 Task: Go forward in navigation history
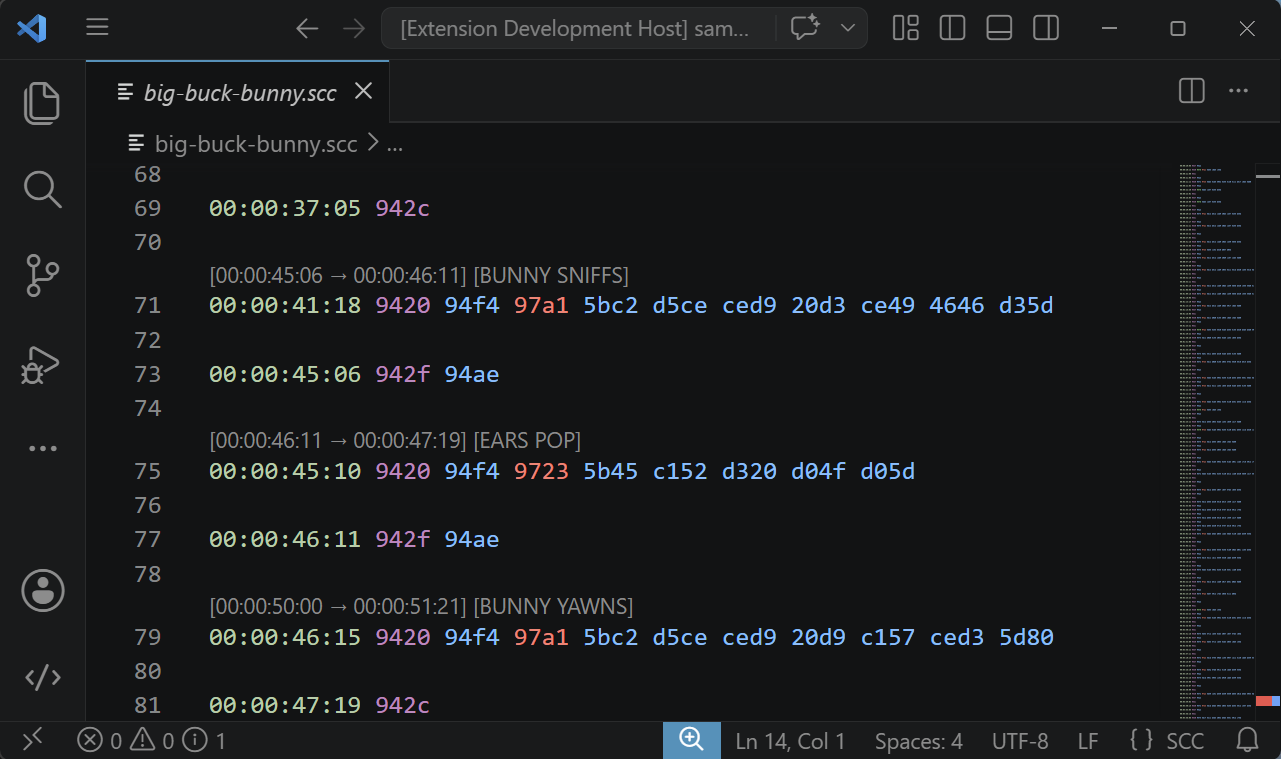[x=354, y=28]
